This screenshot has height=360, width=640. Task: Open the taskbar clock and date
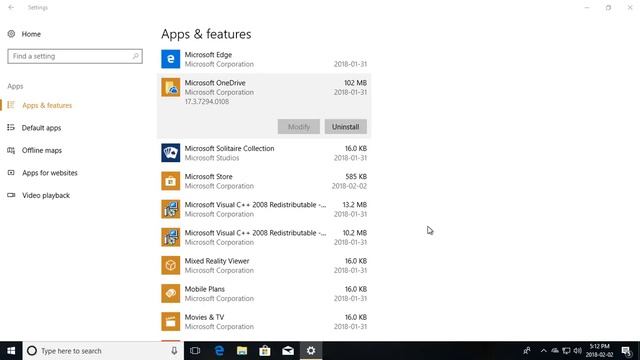599,351
